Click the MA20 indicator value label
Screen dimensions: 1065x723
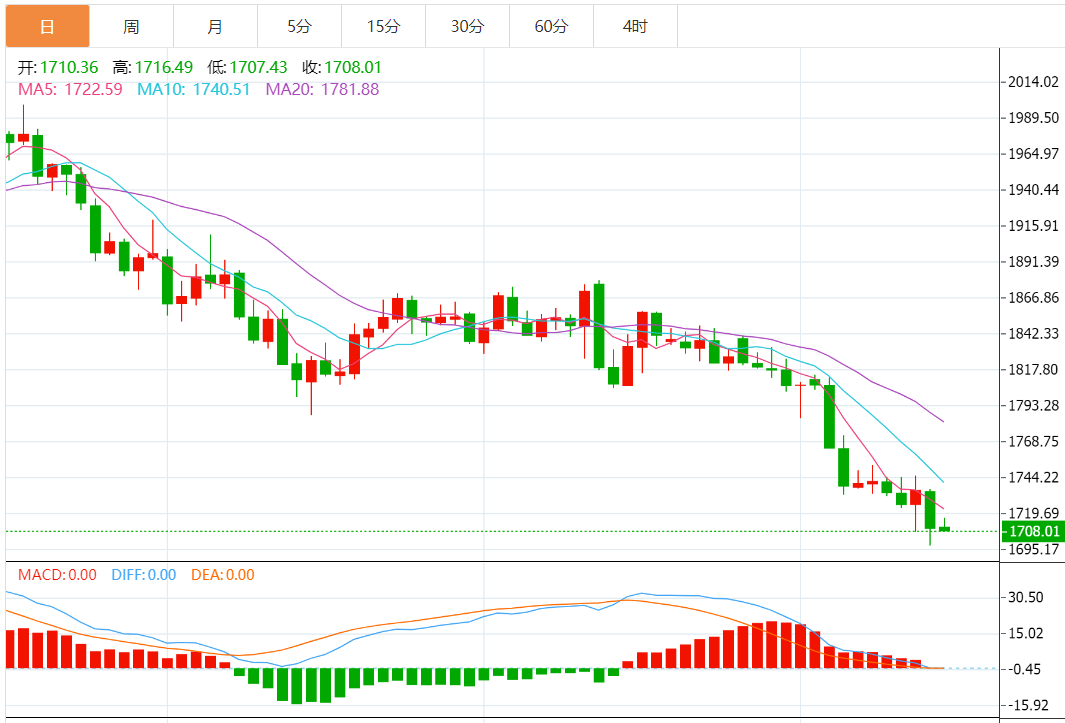point(322,89)
